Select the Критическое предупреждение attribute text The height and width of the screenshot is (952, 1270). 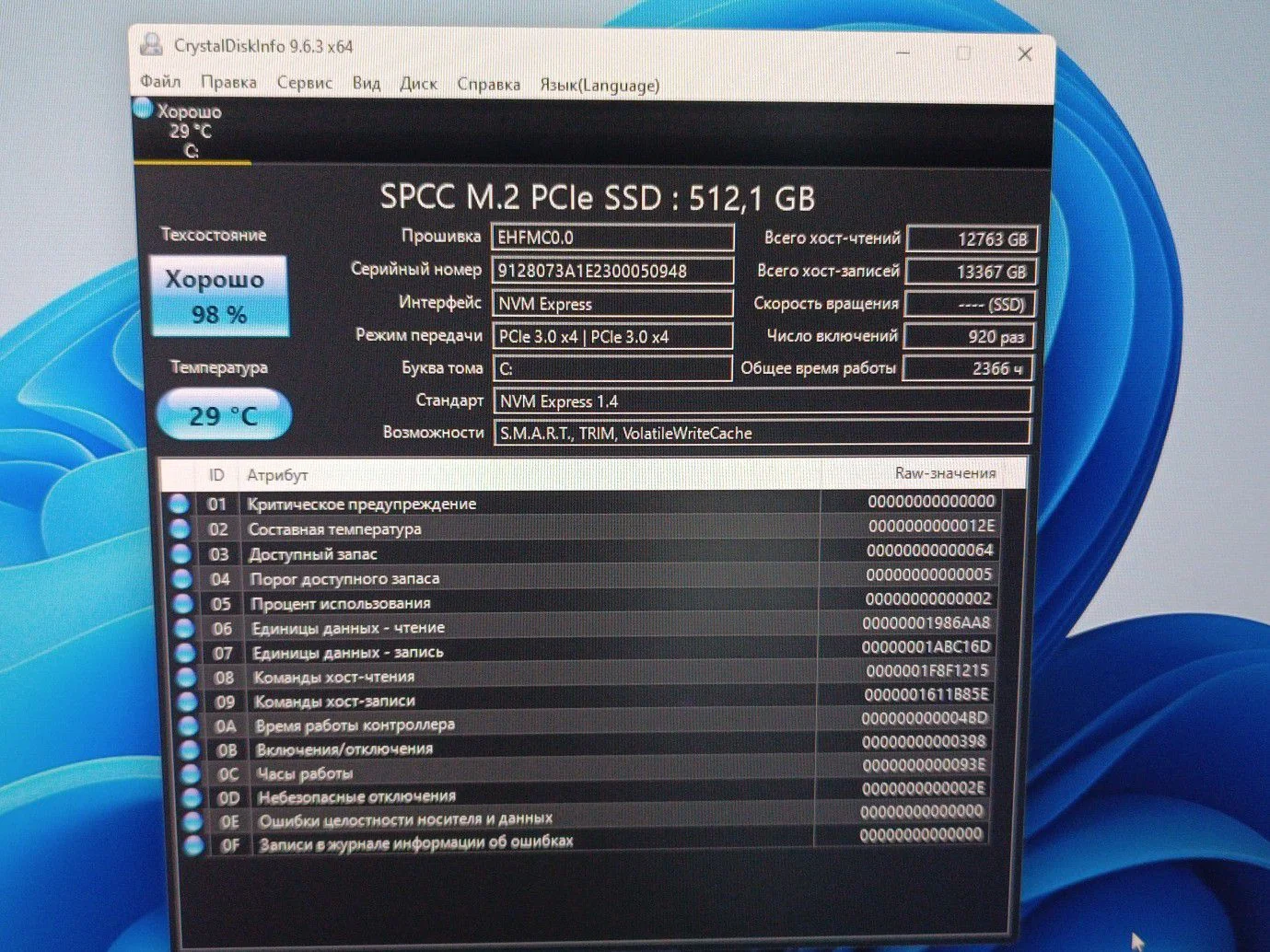pyautogui.click(x=362, y=504)
